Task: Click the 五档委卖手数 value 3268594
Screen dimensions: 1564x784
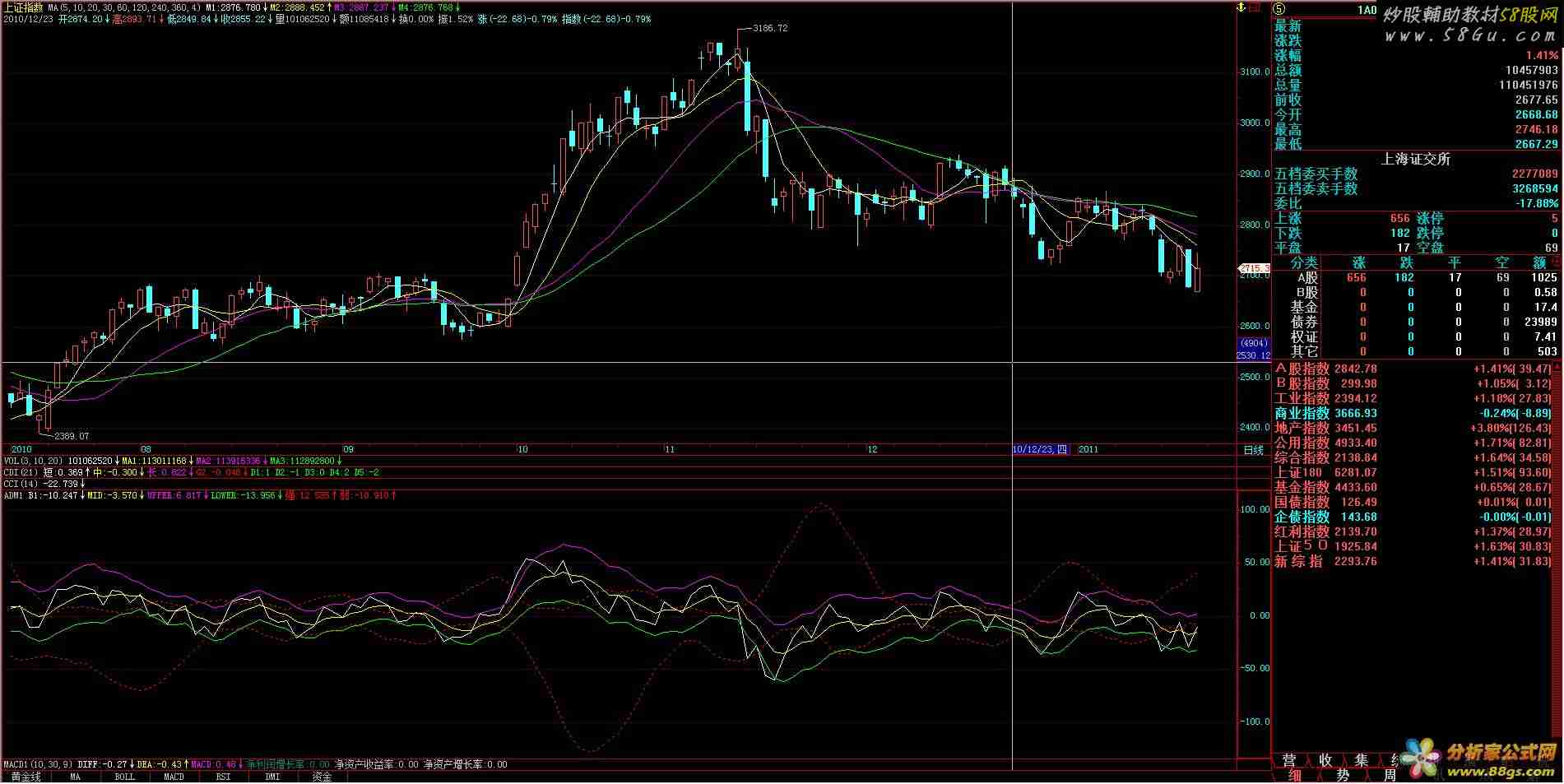Action: pyautogui.click(x=1534, y=189)
